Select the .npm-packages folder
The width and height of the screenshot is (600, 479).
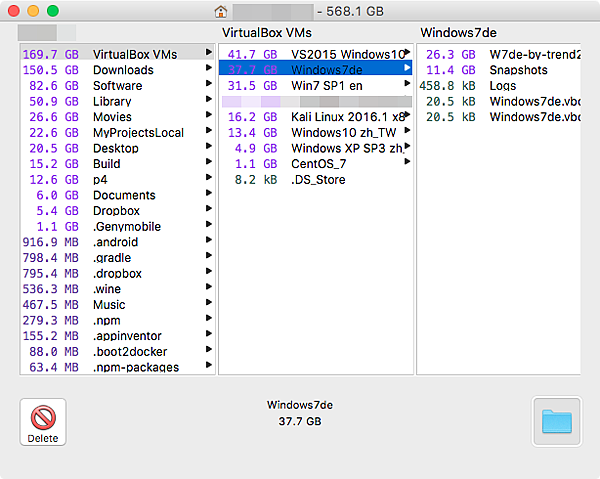(117, 367)
